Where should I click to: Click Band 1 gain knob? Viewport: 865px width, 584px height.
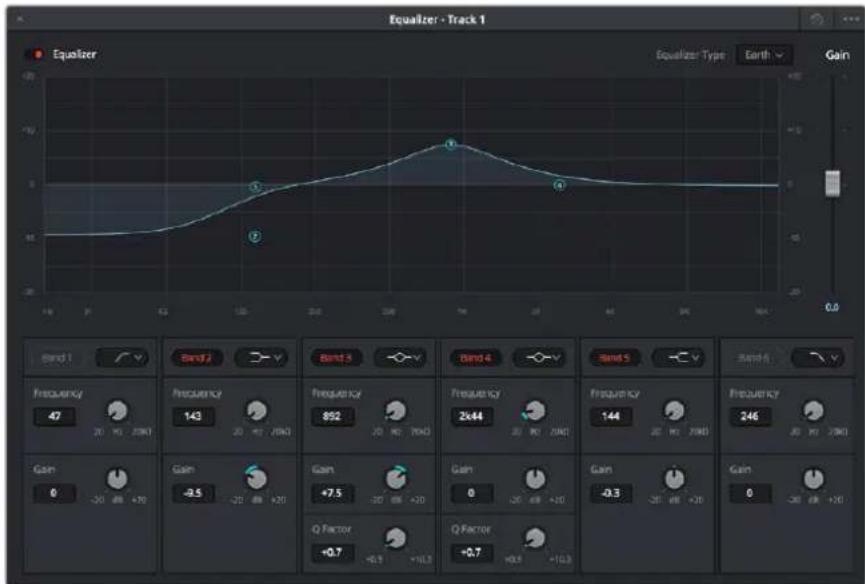(117, 479)
